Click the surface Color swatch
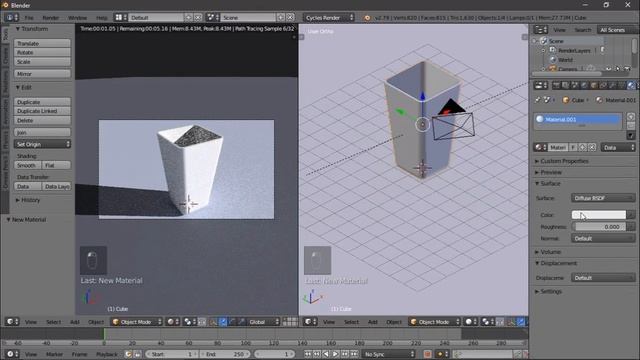 click(599, 215)
